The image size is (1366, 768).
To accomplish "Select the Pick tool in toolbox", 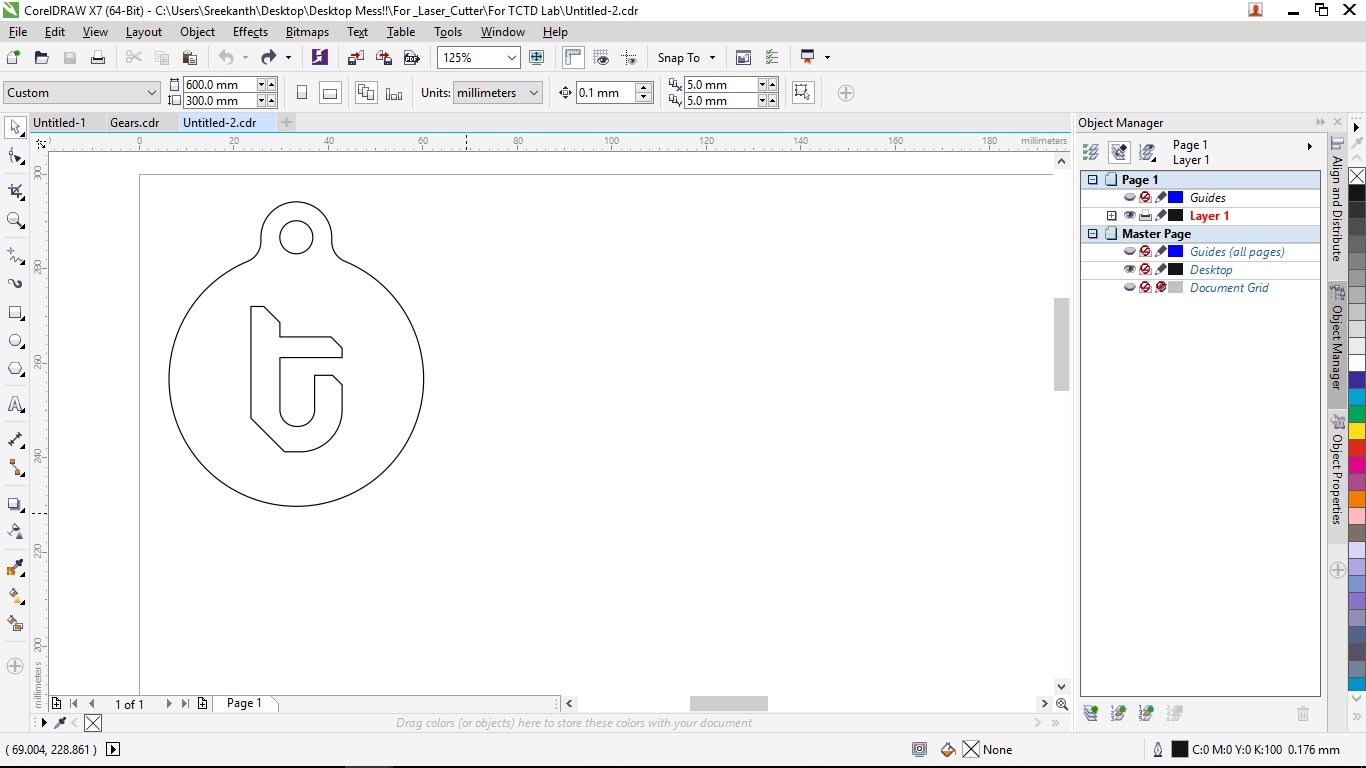I will [x=15, y=127].
